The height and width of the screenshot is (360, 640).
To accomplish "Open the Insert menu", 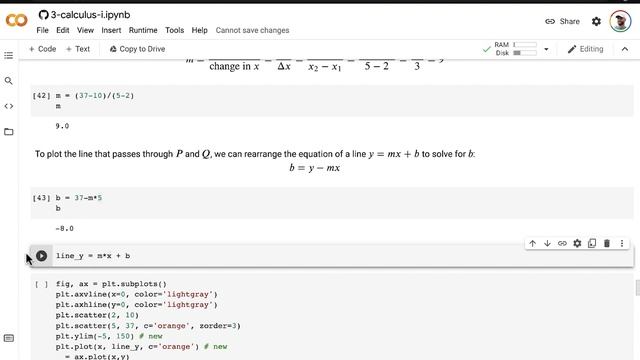I will [111, 30].
